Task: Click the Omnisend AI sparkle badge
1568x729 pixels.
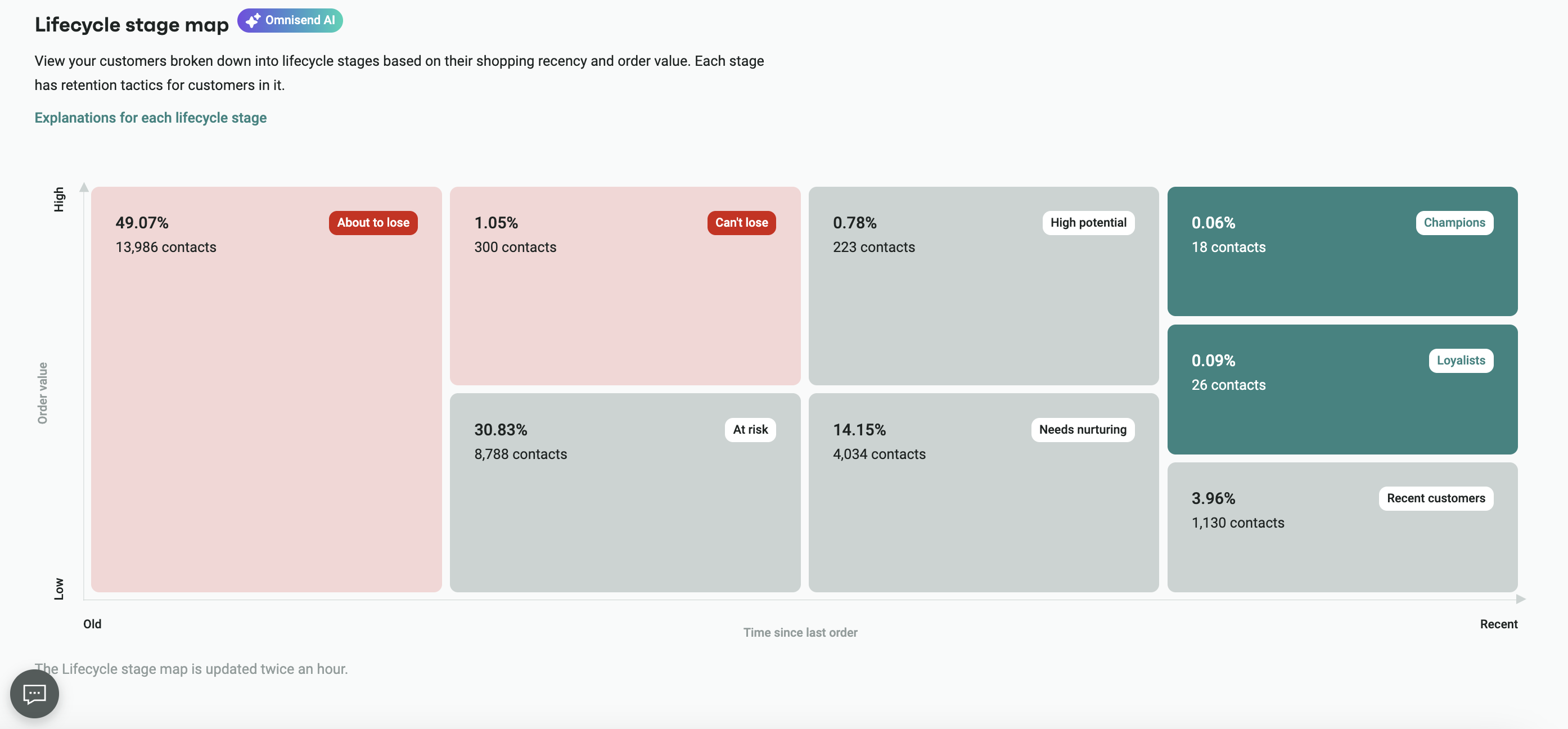Action: [x=290, y=20]
